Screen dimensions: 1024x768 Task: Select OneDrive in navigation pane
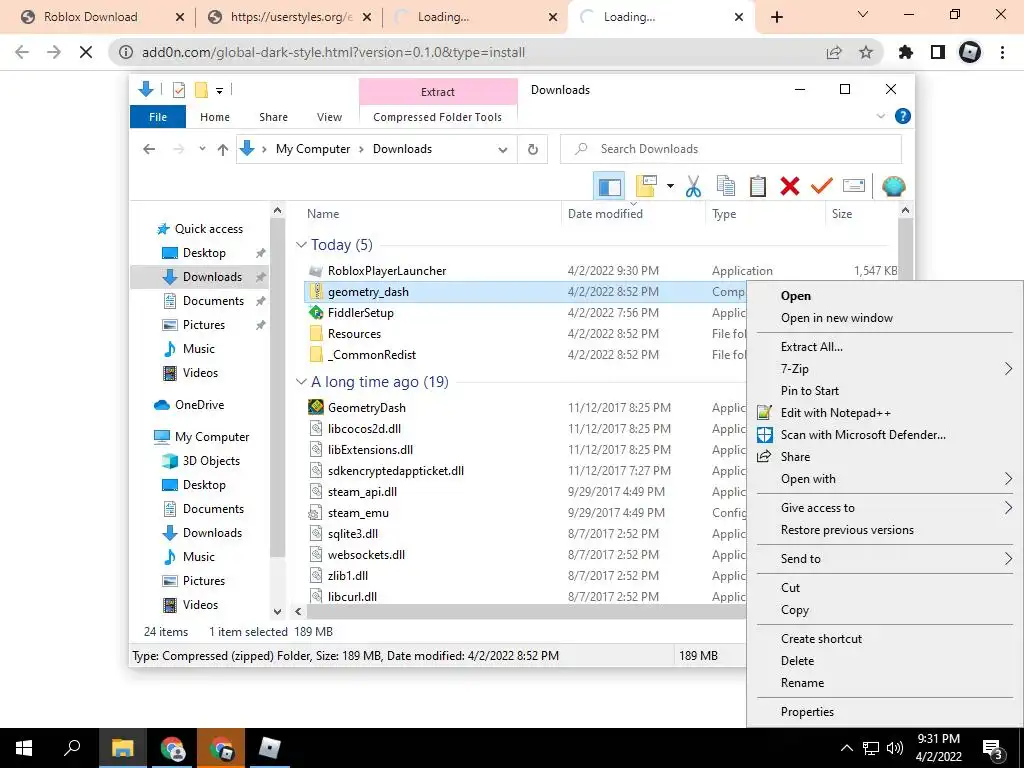pyautogui.click(x=199, y=405)
